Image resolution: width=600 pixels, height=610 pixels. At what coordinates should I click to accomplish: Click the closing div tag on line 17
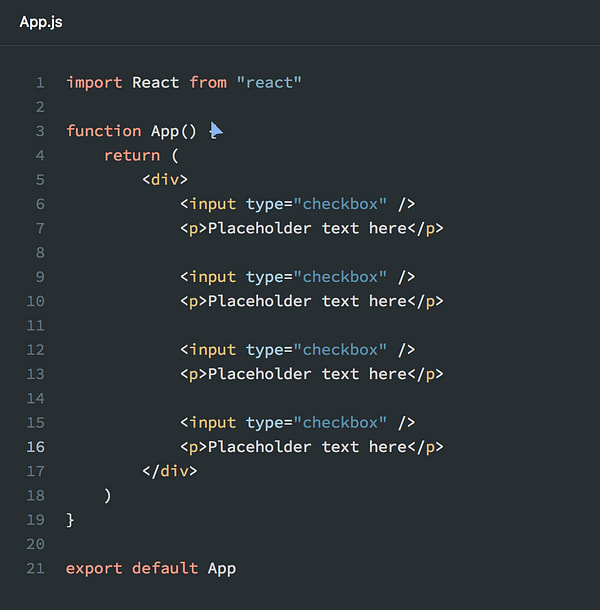pos(170,471)
